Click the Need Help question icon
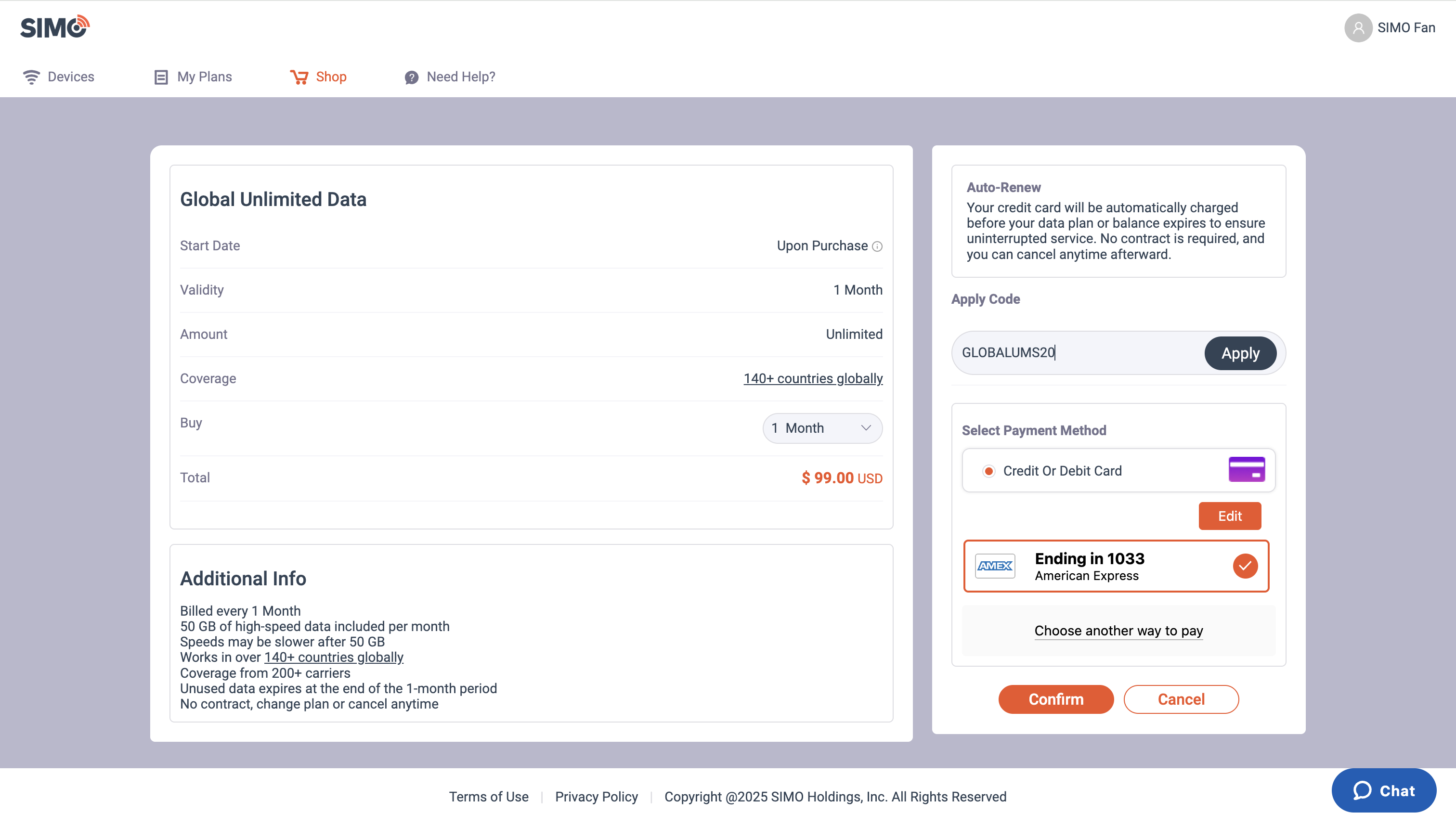1456x826 pixels. coord(411,77)
